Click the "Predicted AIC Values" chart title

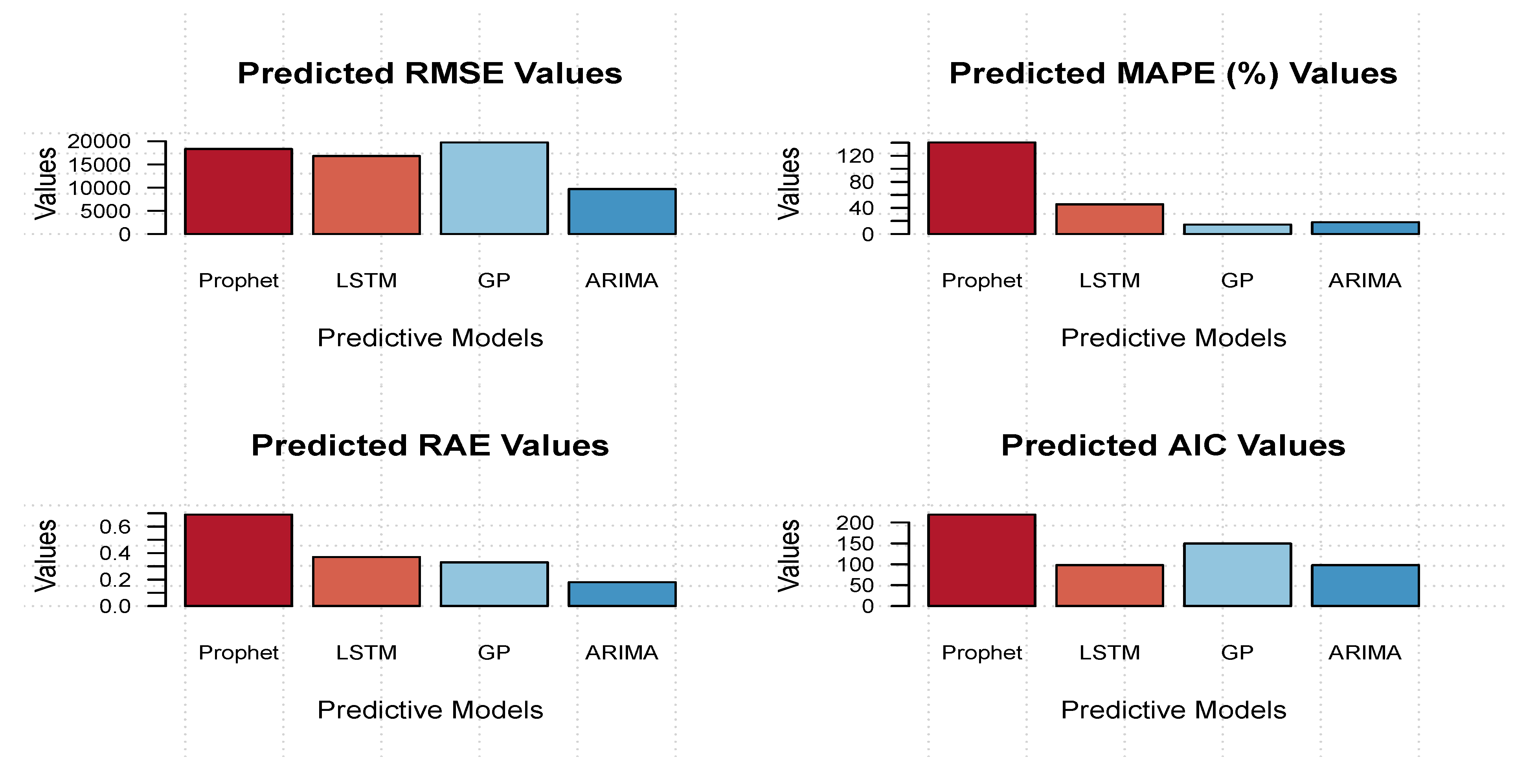point(1173,445)
